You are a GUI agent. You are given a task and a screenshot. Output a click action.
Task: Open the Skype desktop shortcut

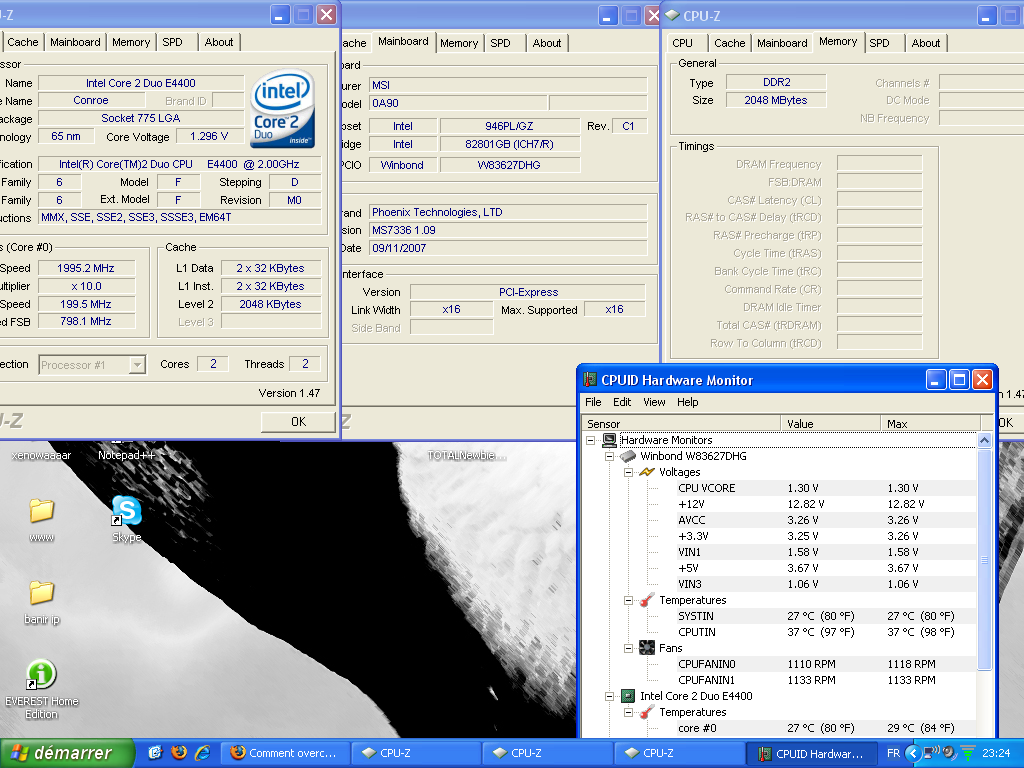click(126, 511)
